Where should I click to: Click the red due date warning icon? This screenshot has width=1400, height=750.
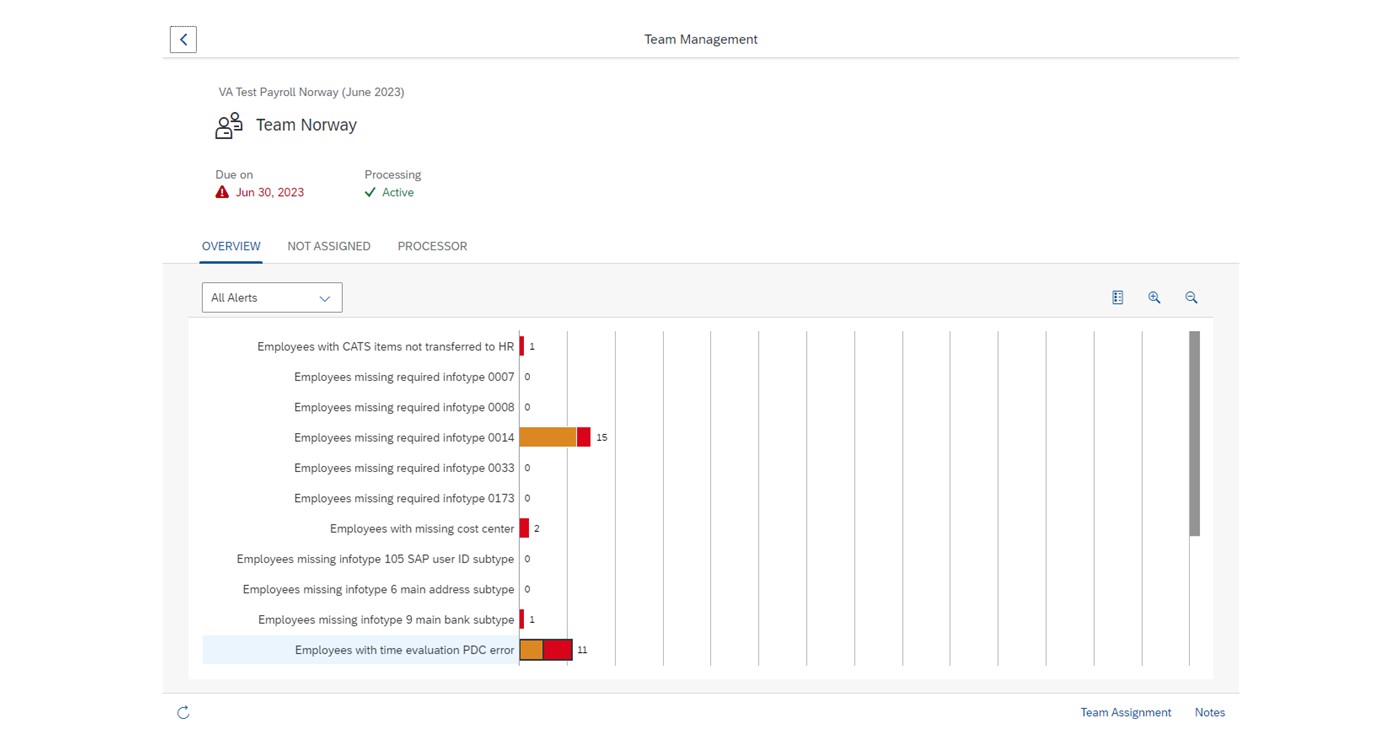pyautogui.click(x=222, y=192)
